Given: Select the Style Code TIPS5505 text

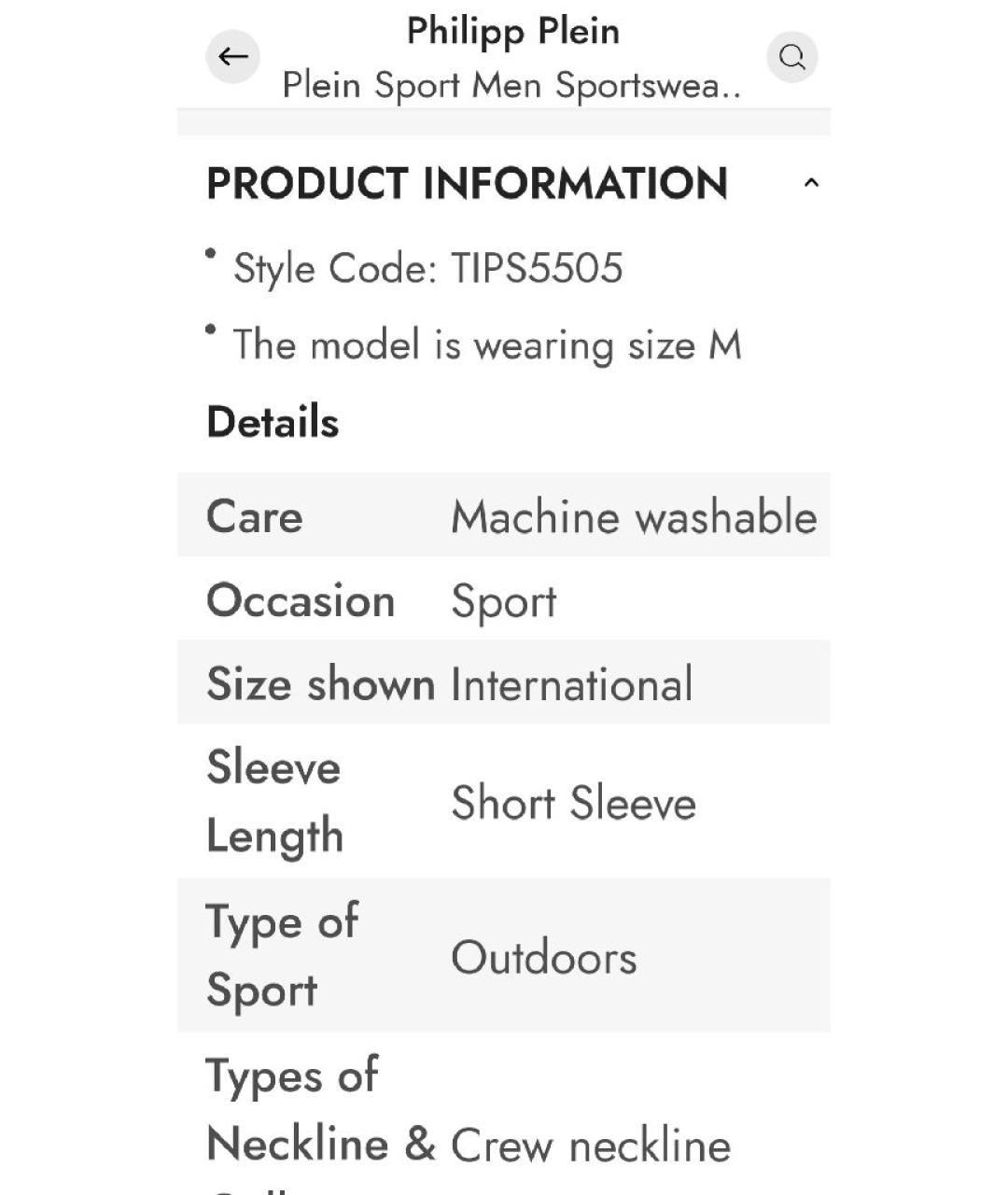Looking at the screenshot, I should [427, 269].
